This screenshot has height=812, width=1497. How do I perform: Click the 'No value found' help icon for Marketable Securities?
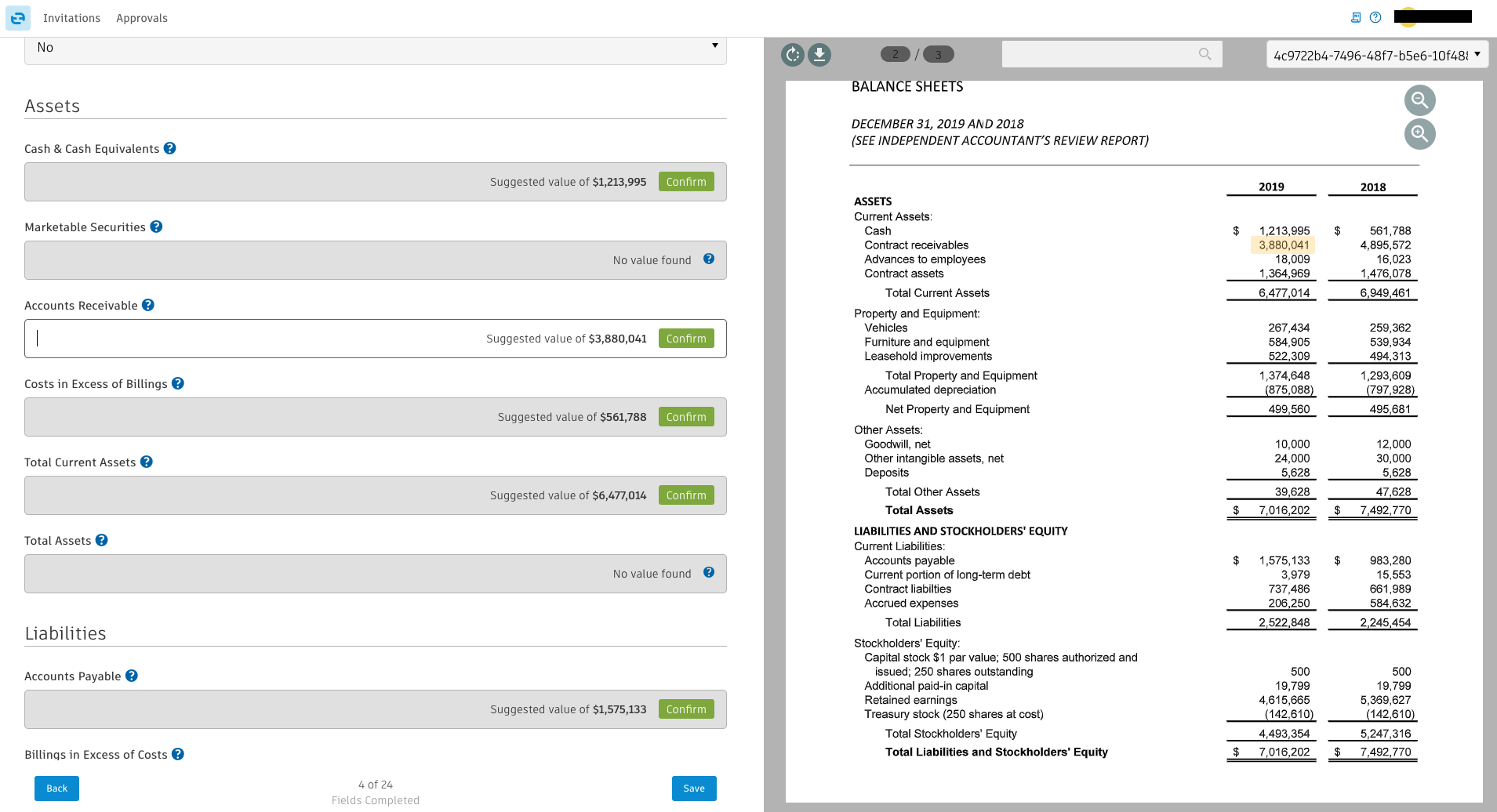click(709, 259)
